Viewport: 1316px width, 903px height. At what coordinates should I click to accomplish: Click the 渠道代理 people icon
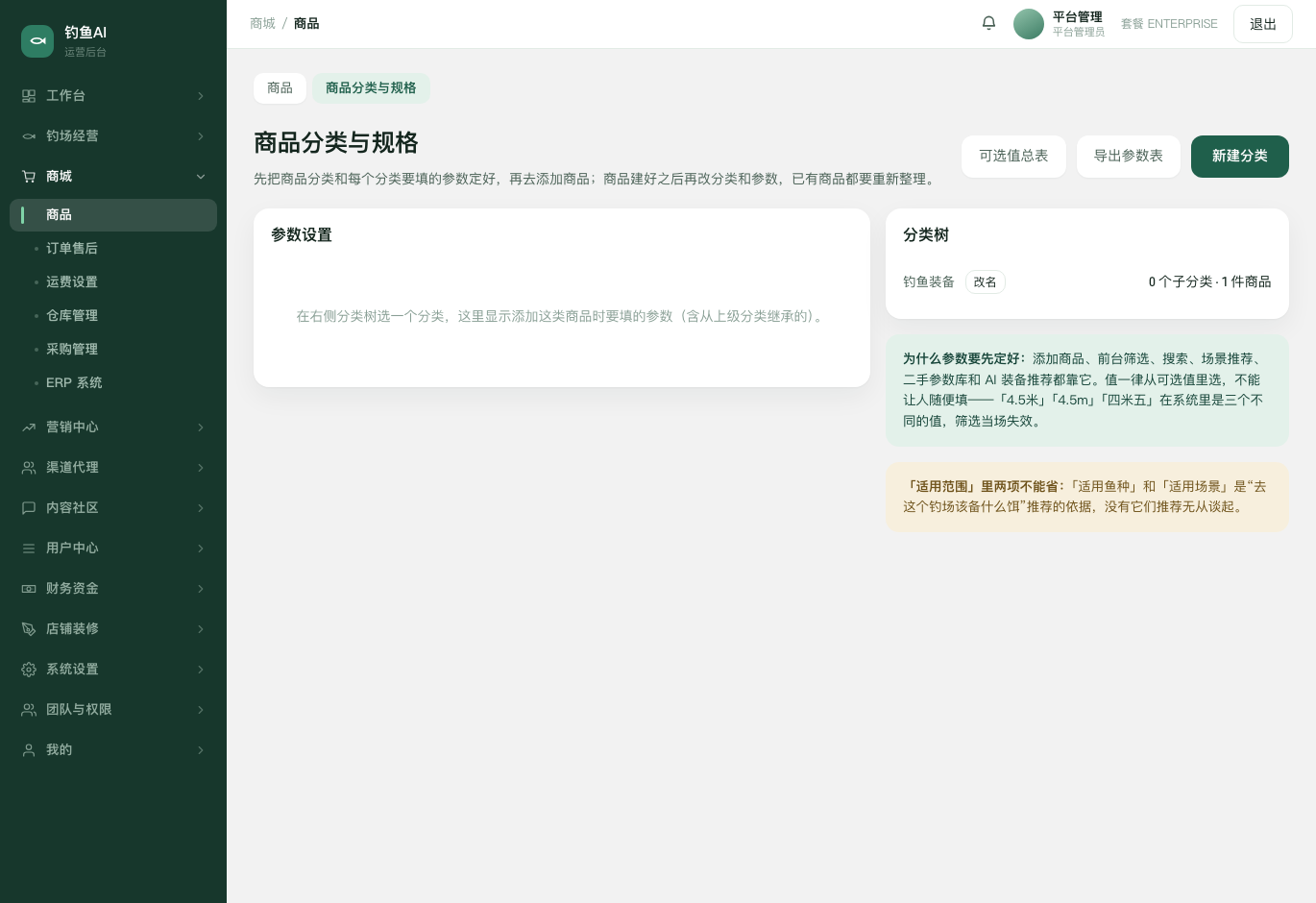pyautogui.click(x=29, y=468)
